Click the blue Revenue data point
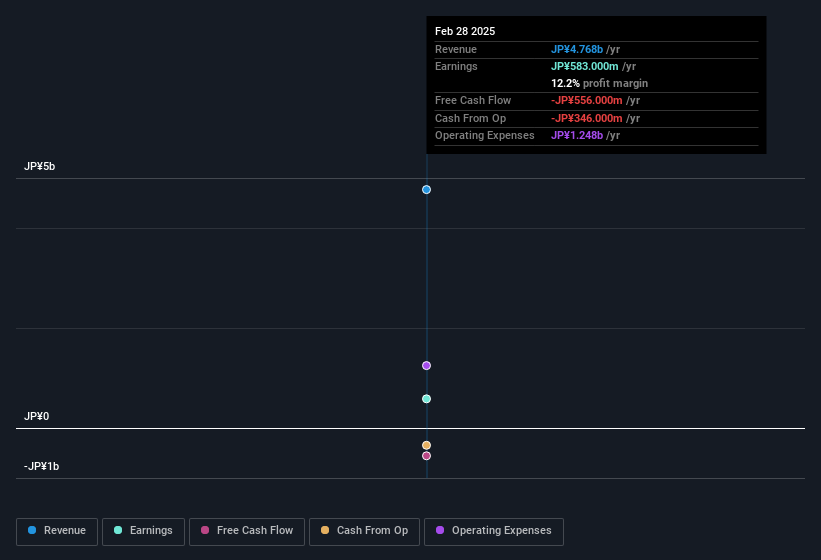 [426, 189]
